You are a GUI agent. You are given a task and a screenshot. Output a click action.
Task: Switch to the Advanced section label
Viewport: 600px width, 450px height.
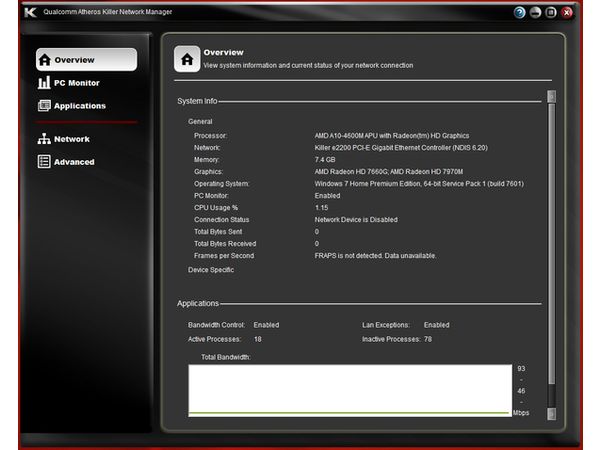[x=74, y=162]
